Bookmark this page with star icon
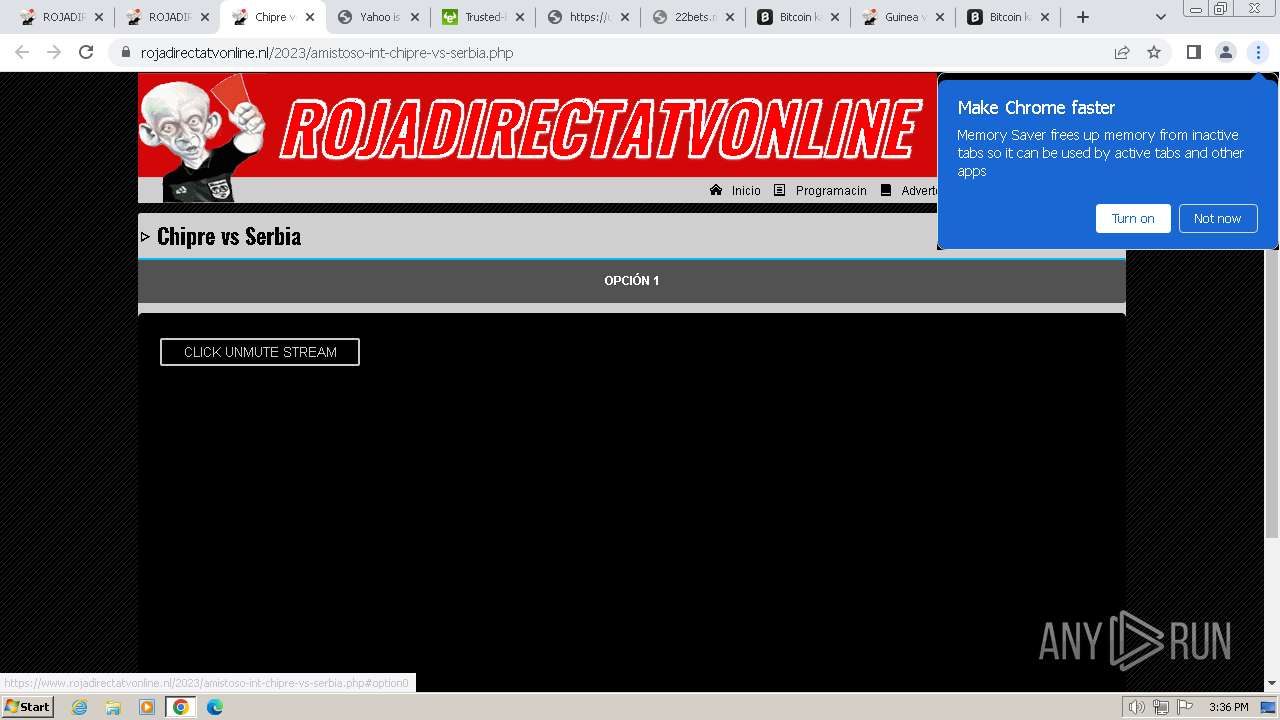 click(1154, 53)
